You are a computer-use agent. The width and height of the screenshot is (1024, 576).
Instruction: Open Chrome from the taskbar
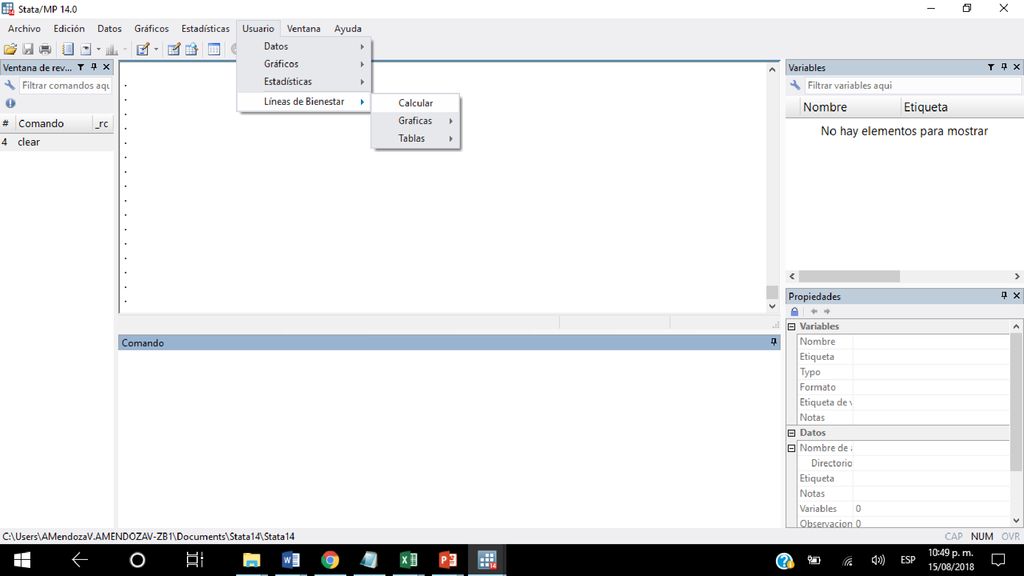click(x=330, y=560)
